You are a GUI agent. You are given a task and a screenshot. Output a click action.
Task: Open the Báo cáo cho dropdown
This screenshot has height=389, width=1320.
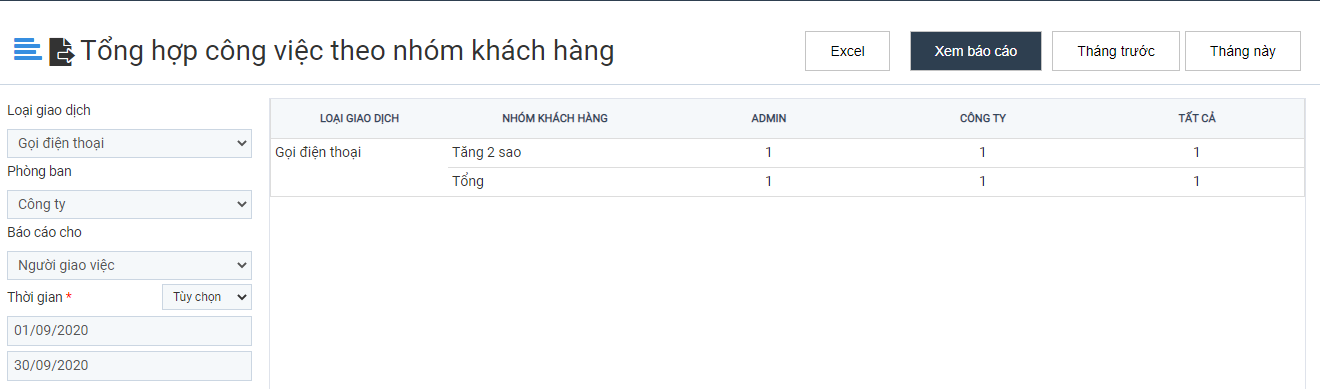point(130,265)
